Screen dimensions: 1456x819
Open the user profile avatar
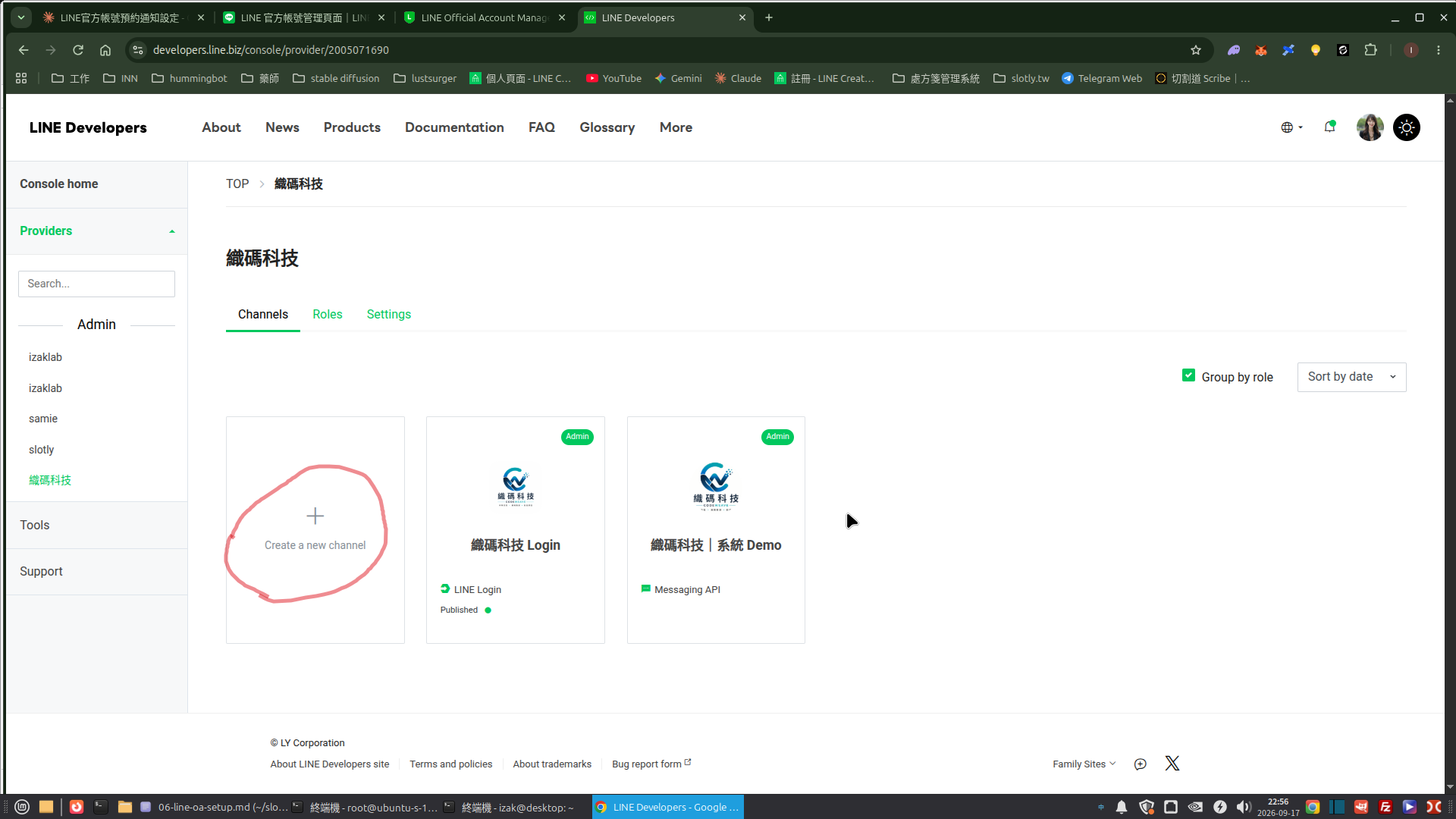pos(1370,127)
